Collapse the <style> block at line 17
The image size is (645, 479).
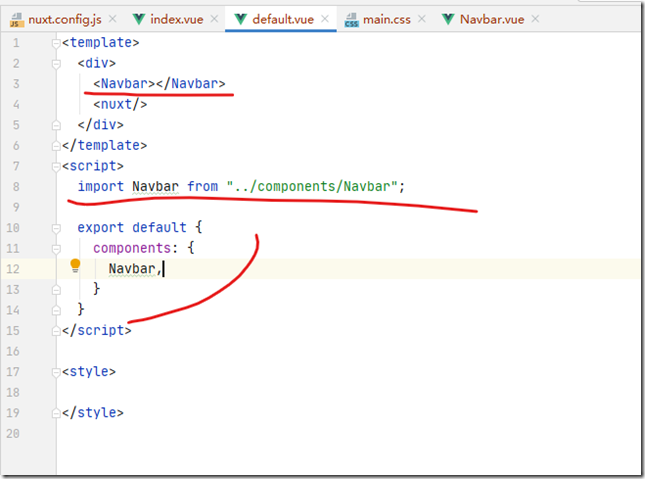56,372
